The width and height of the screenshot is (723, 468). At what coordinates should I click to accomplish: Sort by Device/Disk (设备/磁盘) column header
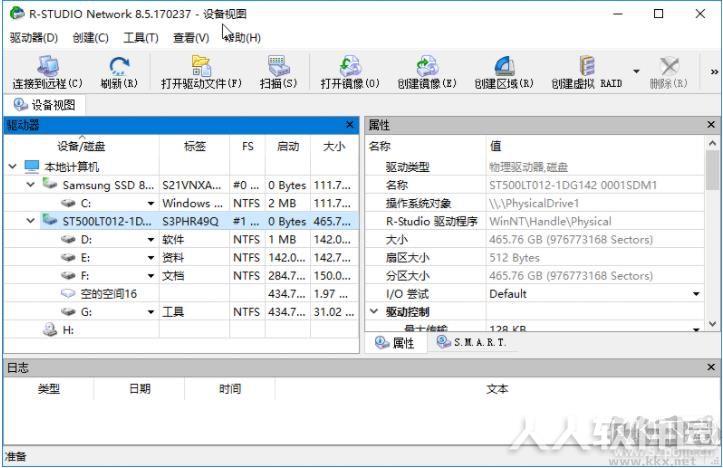click(x=81, y=146)
